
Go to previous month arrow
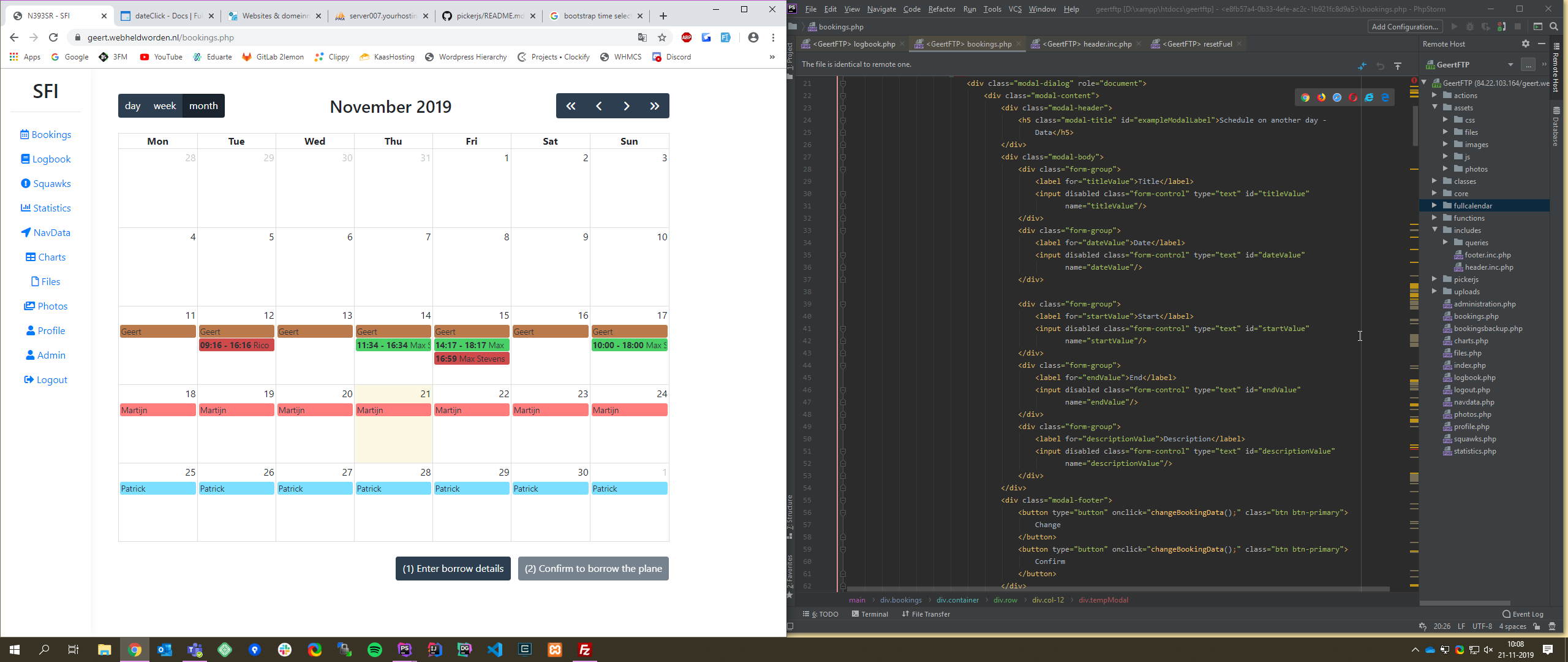598,106
